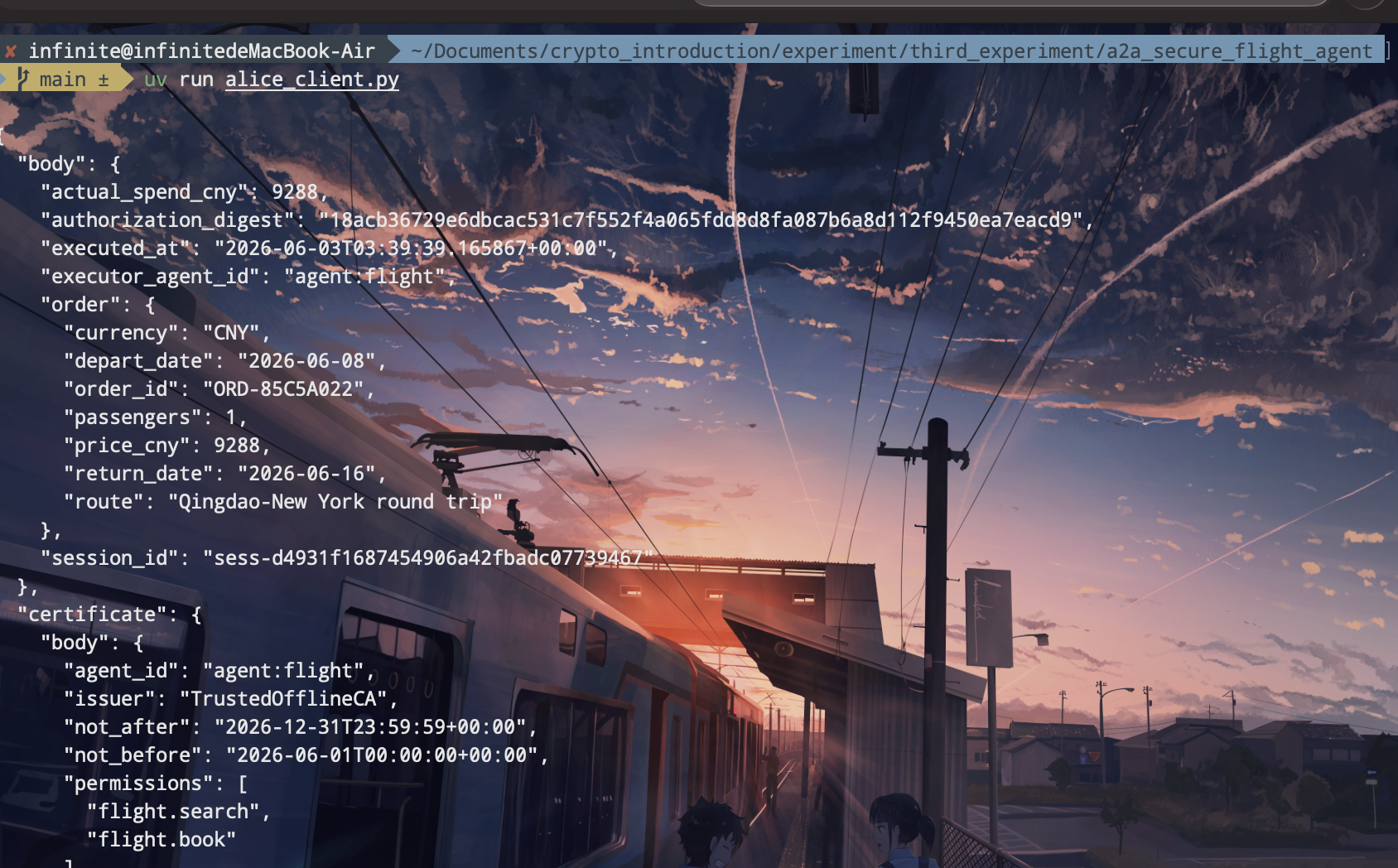
Task: Click the underlined alice_client.py filename
Action: (x=312, y=80)
